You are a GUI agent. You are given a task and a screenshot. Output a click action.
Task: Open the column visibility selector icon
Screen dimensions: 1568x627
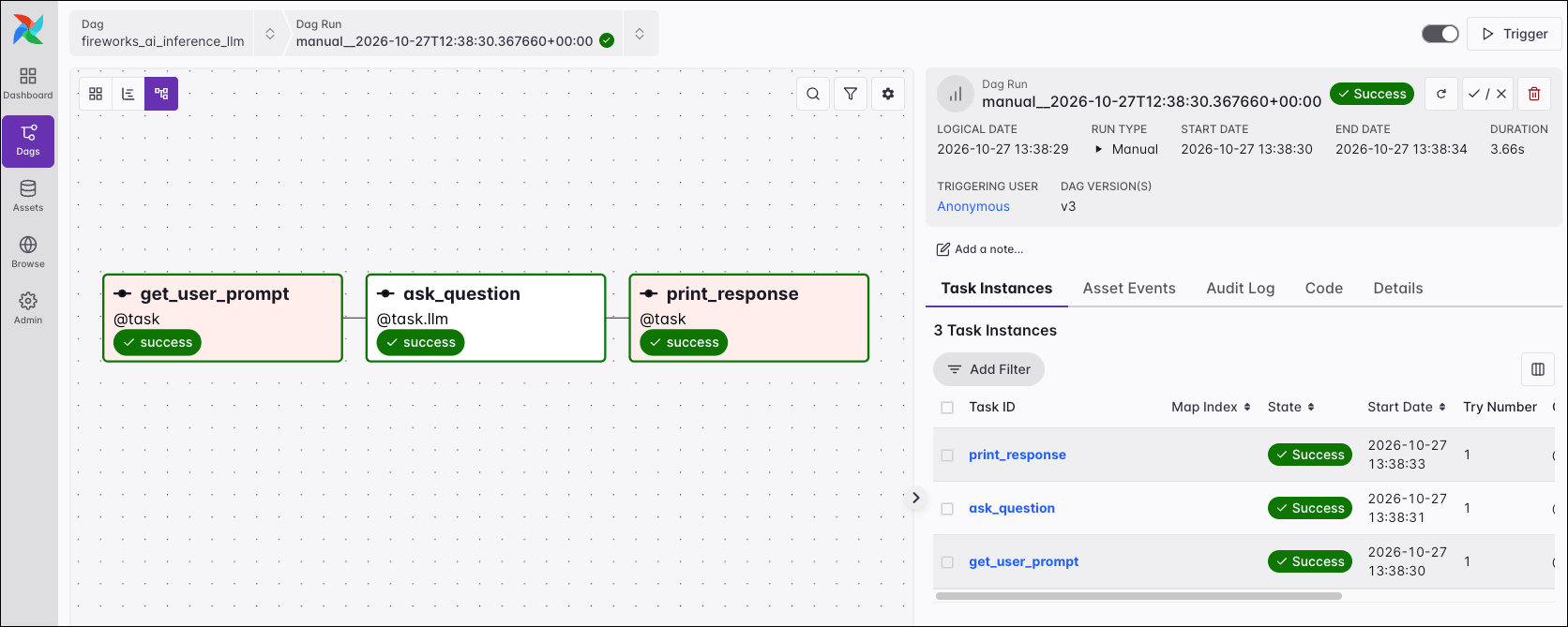click(1538, 369)
